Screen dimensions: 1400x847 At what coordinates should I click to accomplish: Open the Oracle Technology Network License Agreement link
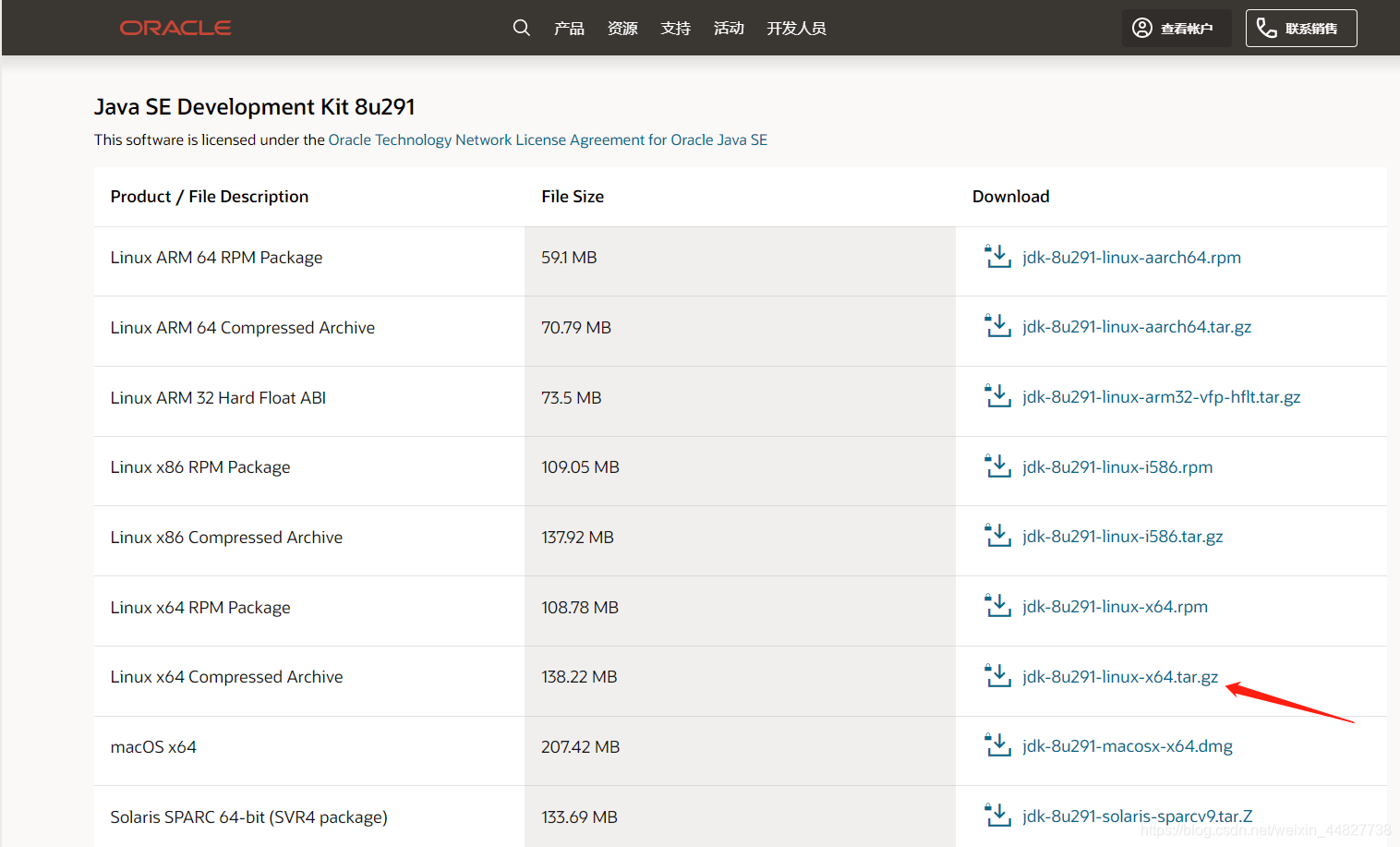pos(548,139)
